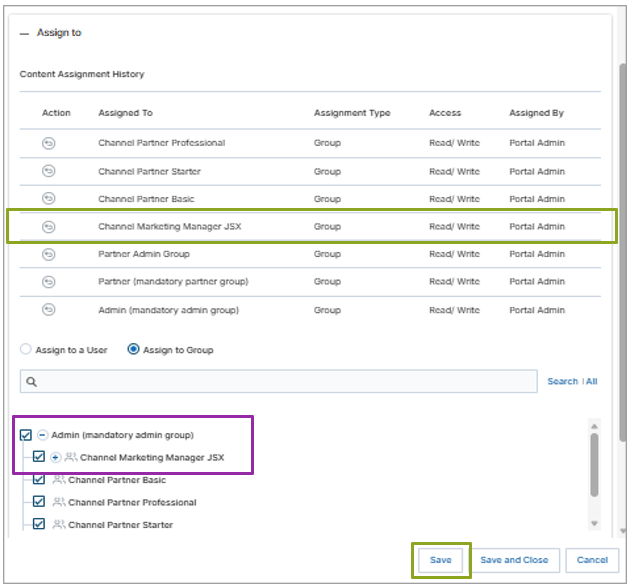Click Assignment Type column header

click(352, 113)
